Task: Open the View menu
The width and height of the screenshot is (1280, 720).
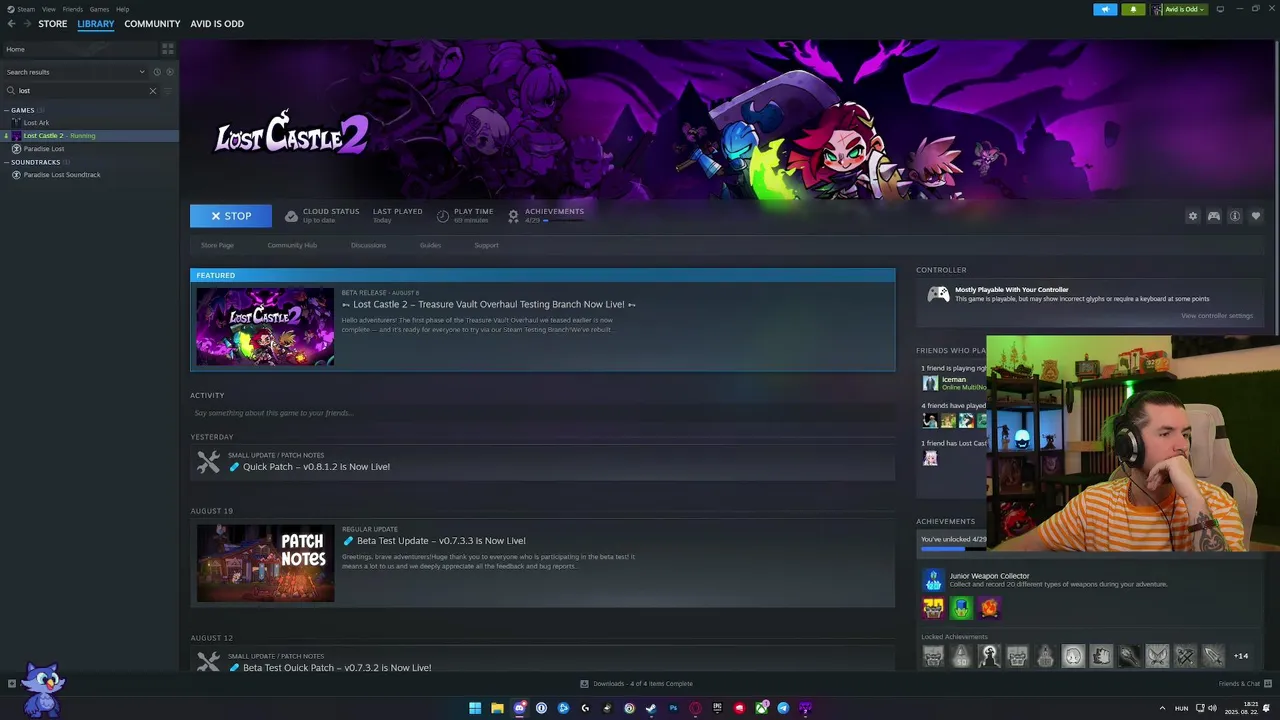Action: pos(48,9)
